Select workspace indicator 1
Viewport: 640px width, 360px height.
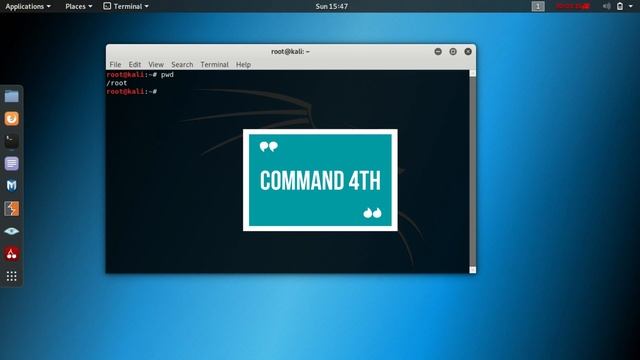point(538,6)
